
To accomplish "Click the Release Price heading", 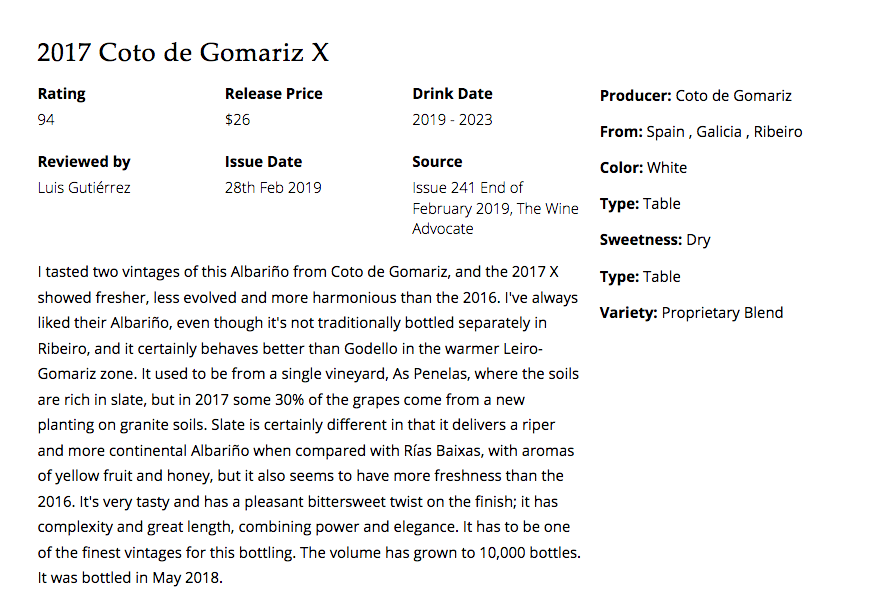I will click(x=273, y=94).
